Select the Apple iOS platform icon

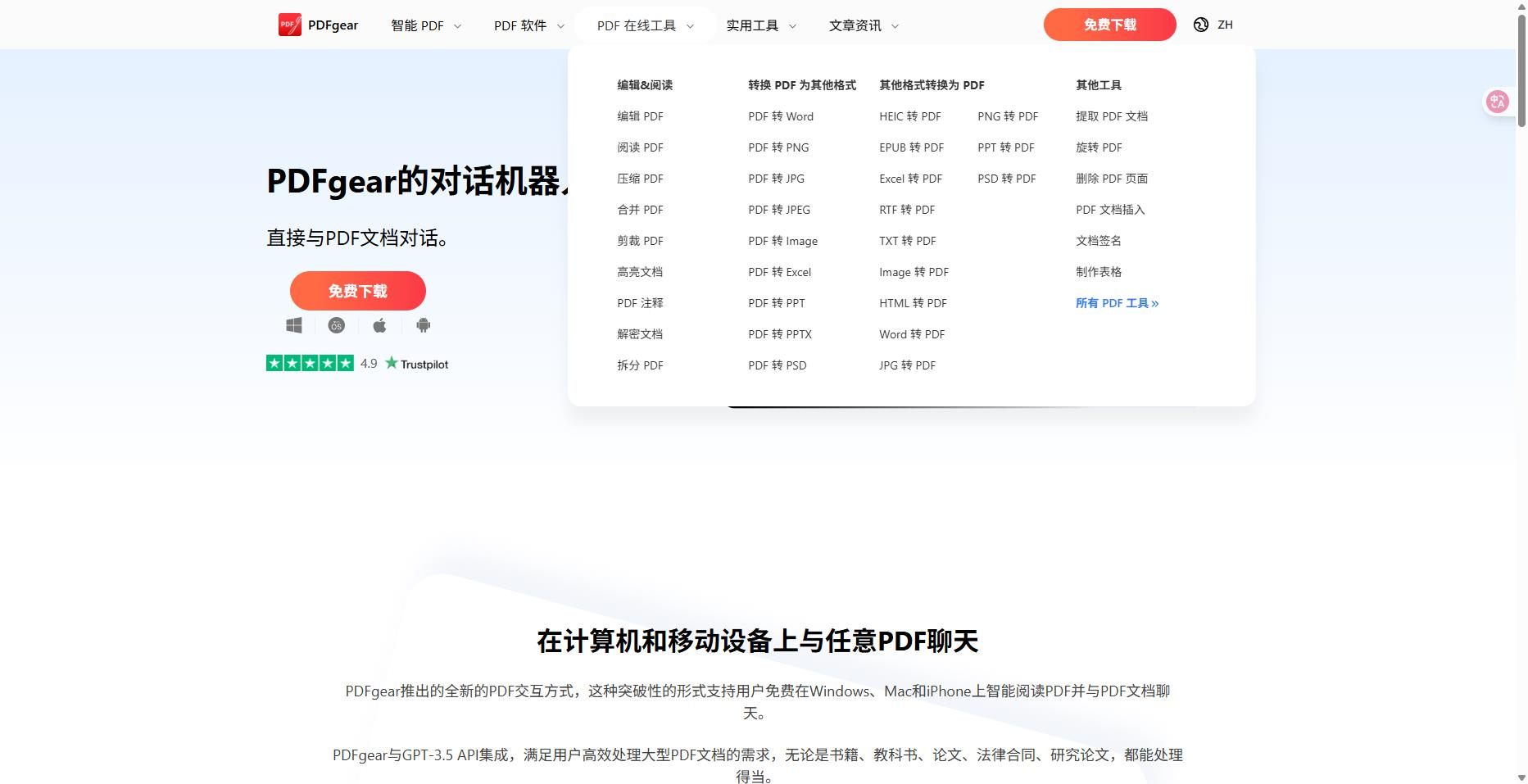(379, 326)
